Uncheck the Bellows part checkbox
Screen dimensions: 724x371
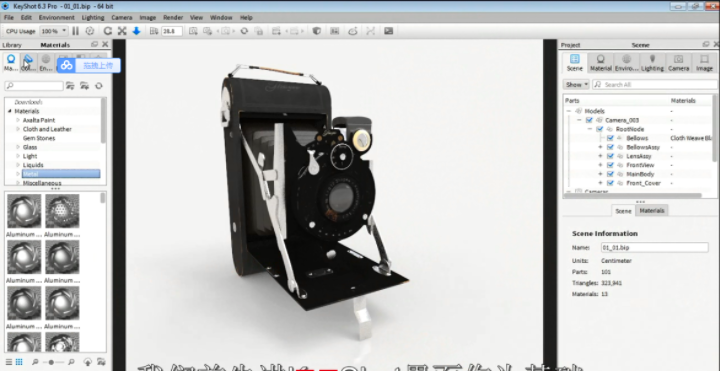click(x=610, y=138)
